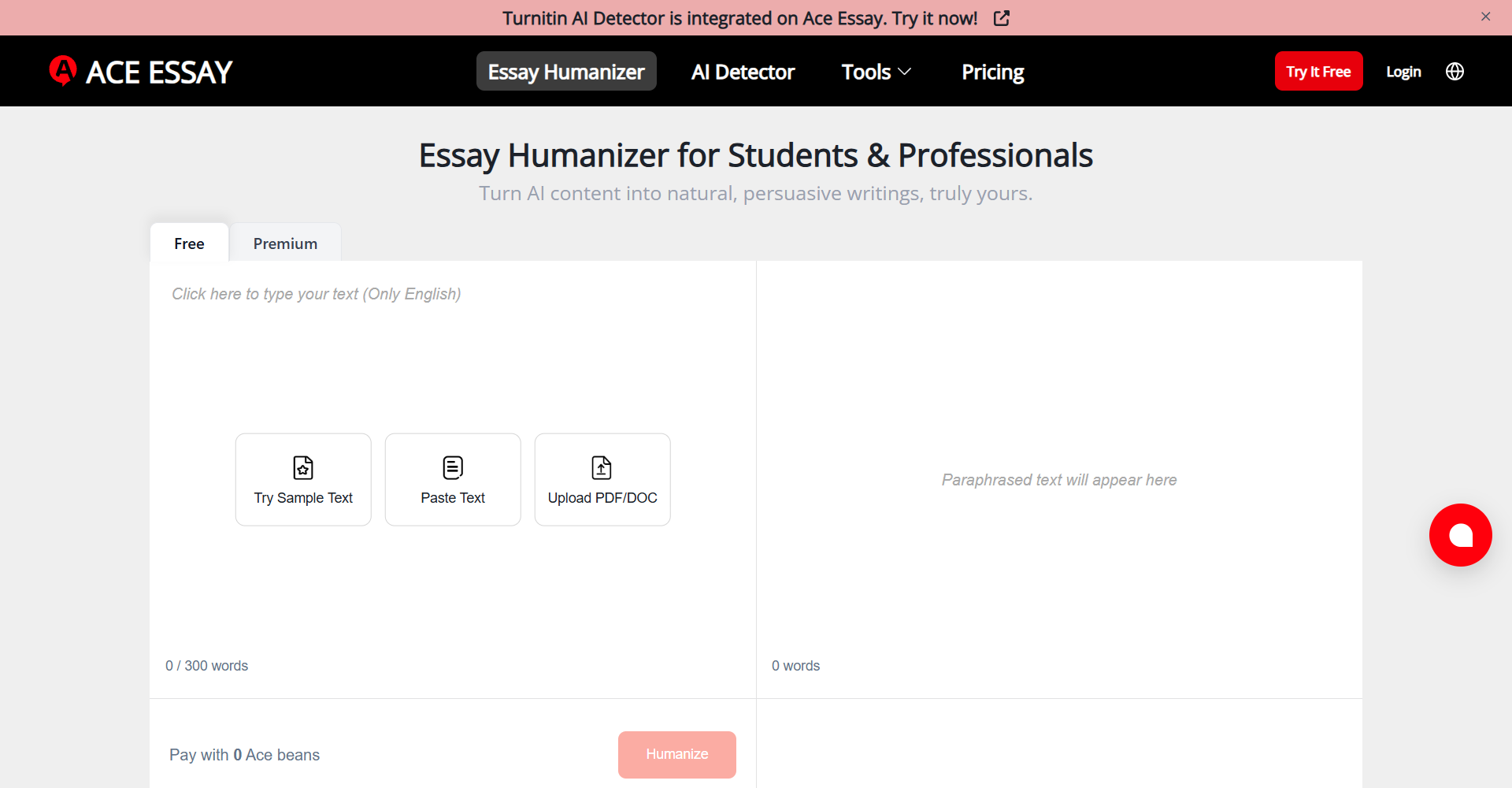This screenshot has width=1512, height=788.
Task: Click the output '0 words' counter
Action: (795, 666)
